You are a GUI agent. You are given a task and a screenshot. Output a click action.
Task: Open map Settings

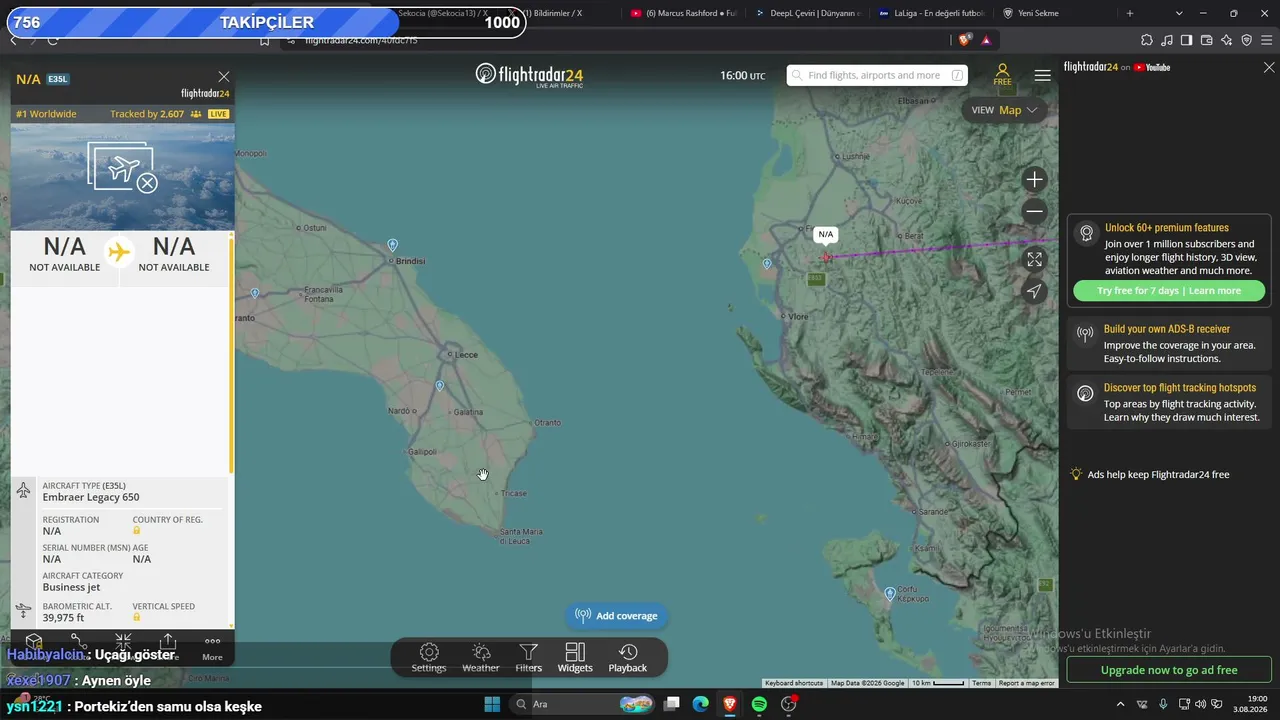pyautogui.click(x=429, y=658)
